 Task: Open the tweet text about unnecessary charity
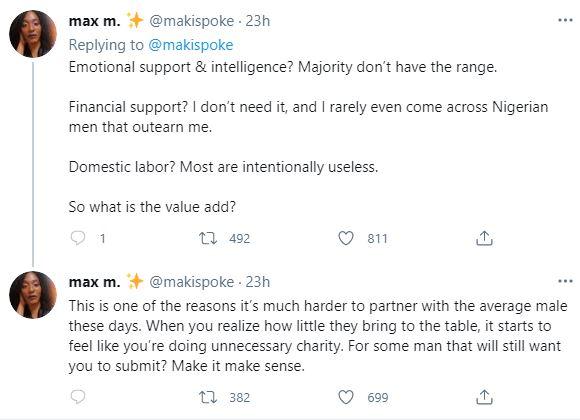[318, 336]
